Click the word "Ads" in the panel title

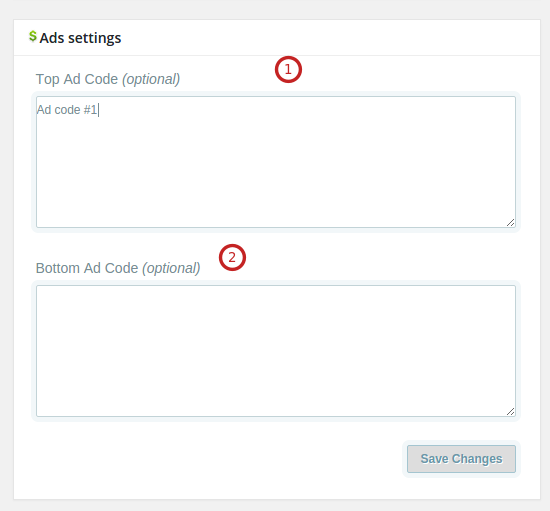pyautogui.click(x=52, y=38)
